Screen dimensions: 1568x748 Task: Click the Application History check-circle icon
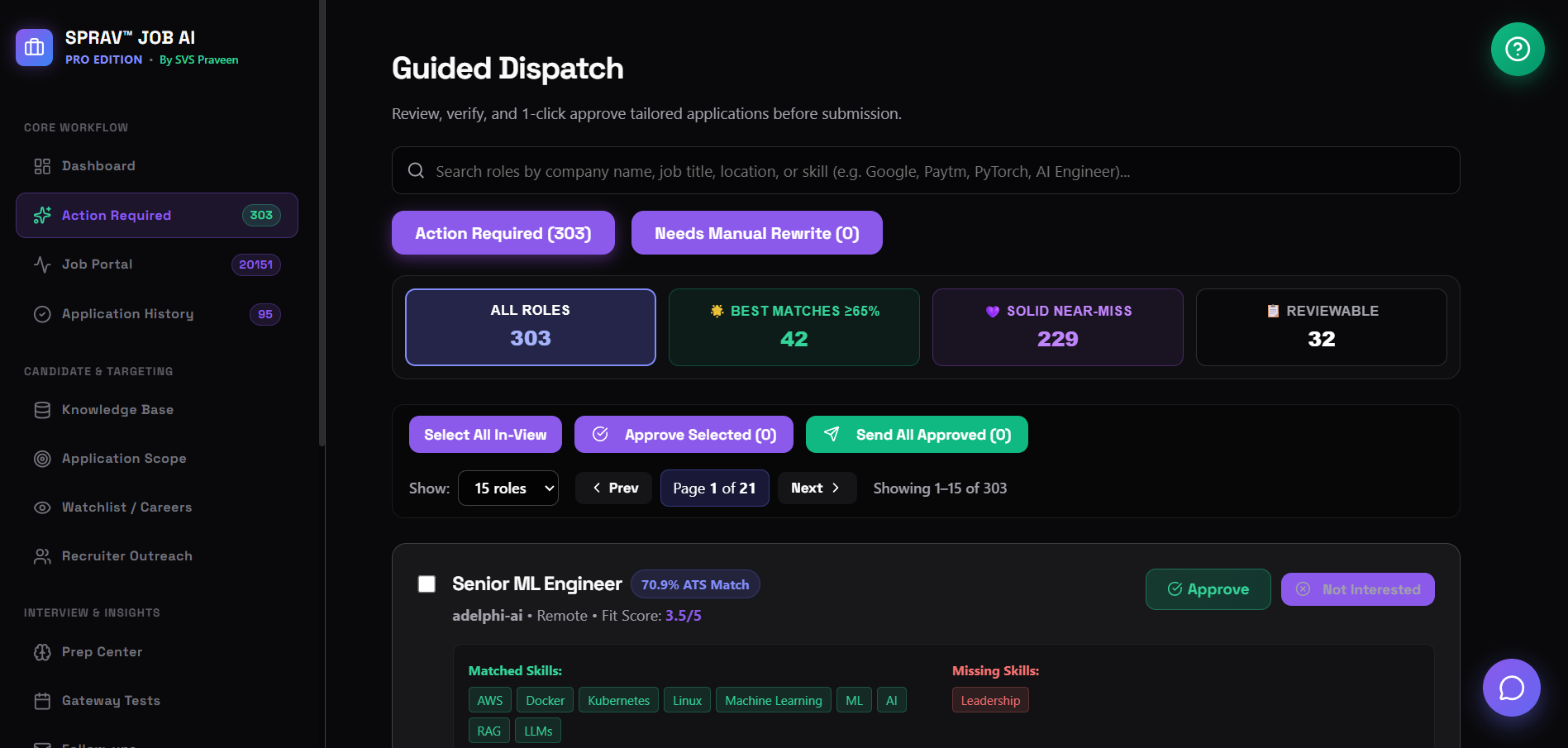[x=42, y=314]
